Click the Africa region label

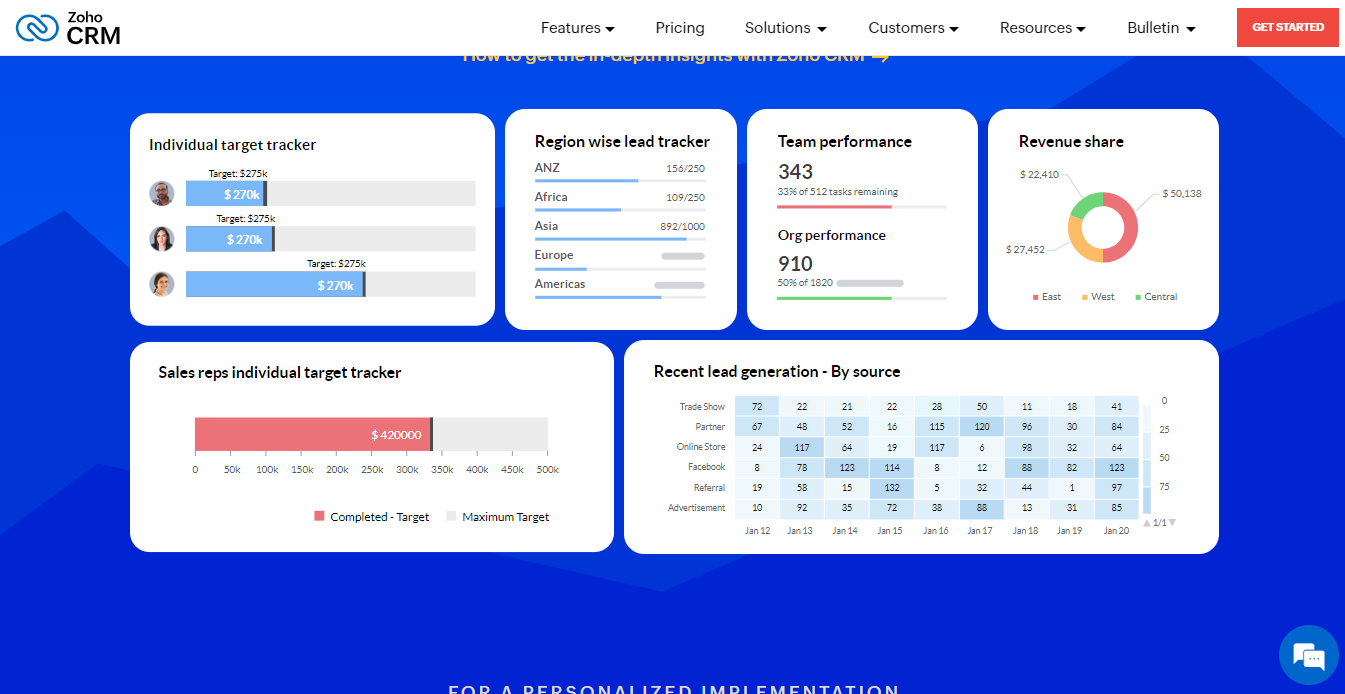551,197
